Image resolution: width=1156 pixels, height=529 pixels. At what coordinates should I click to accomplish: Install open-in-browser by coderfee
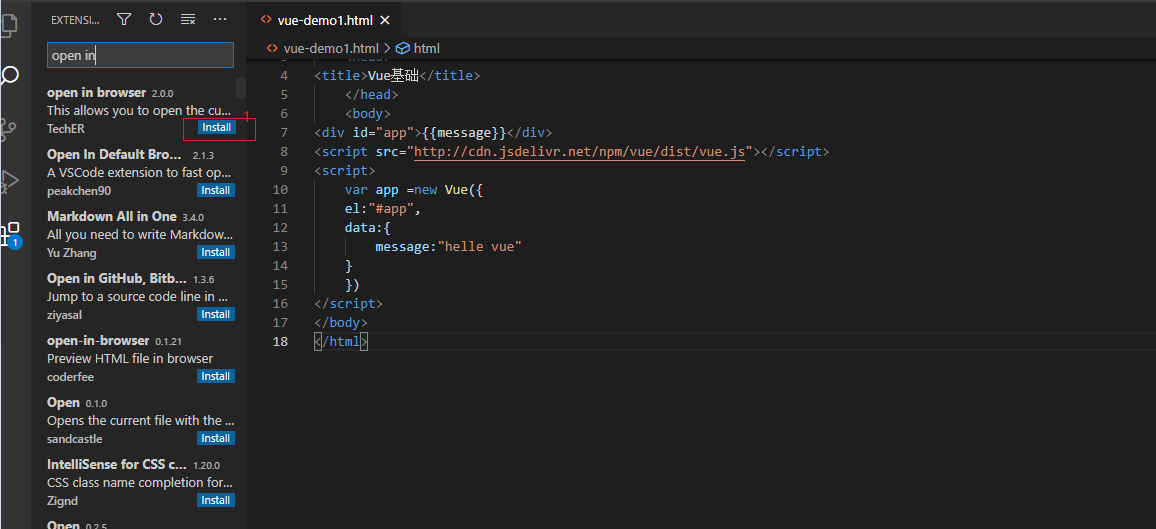coord(216,376)
